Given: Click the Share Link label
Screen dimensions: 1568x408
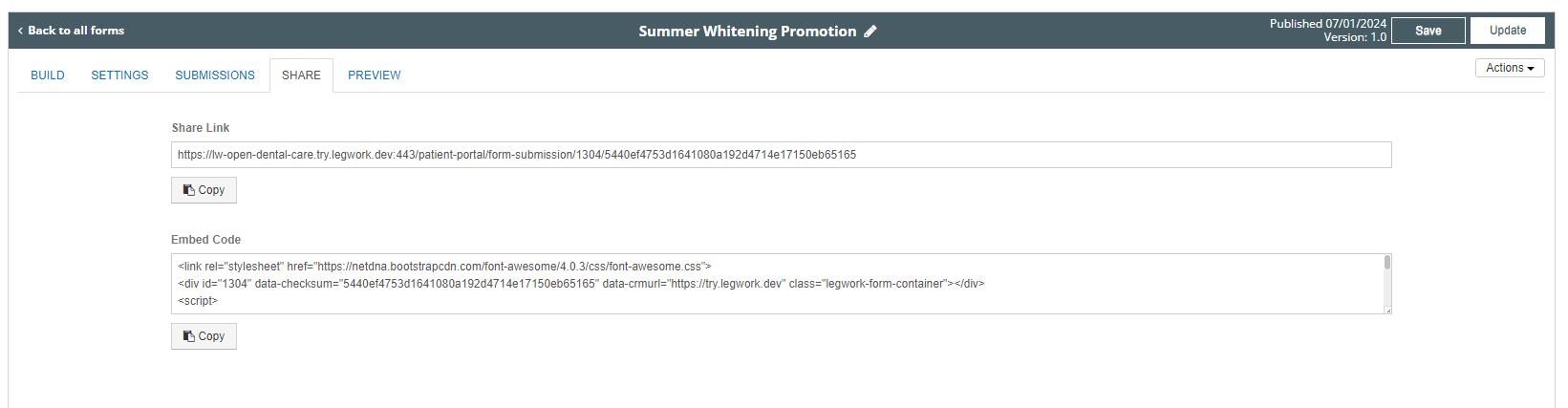Looking at the screenshot, I should click(x=201, y=128).
